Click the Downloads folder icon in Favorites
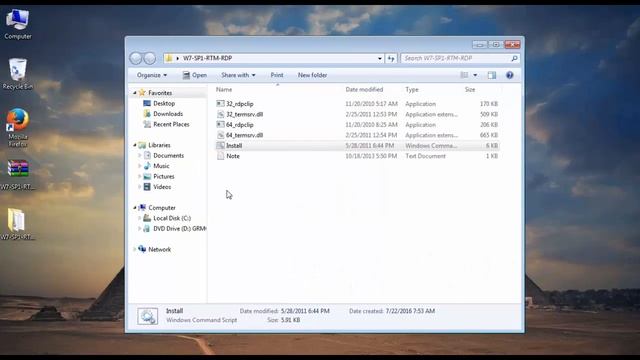The height and width of the screenshot is (360, 640). pos(147,114)
